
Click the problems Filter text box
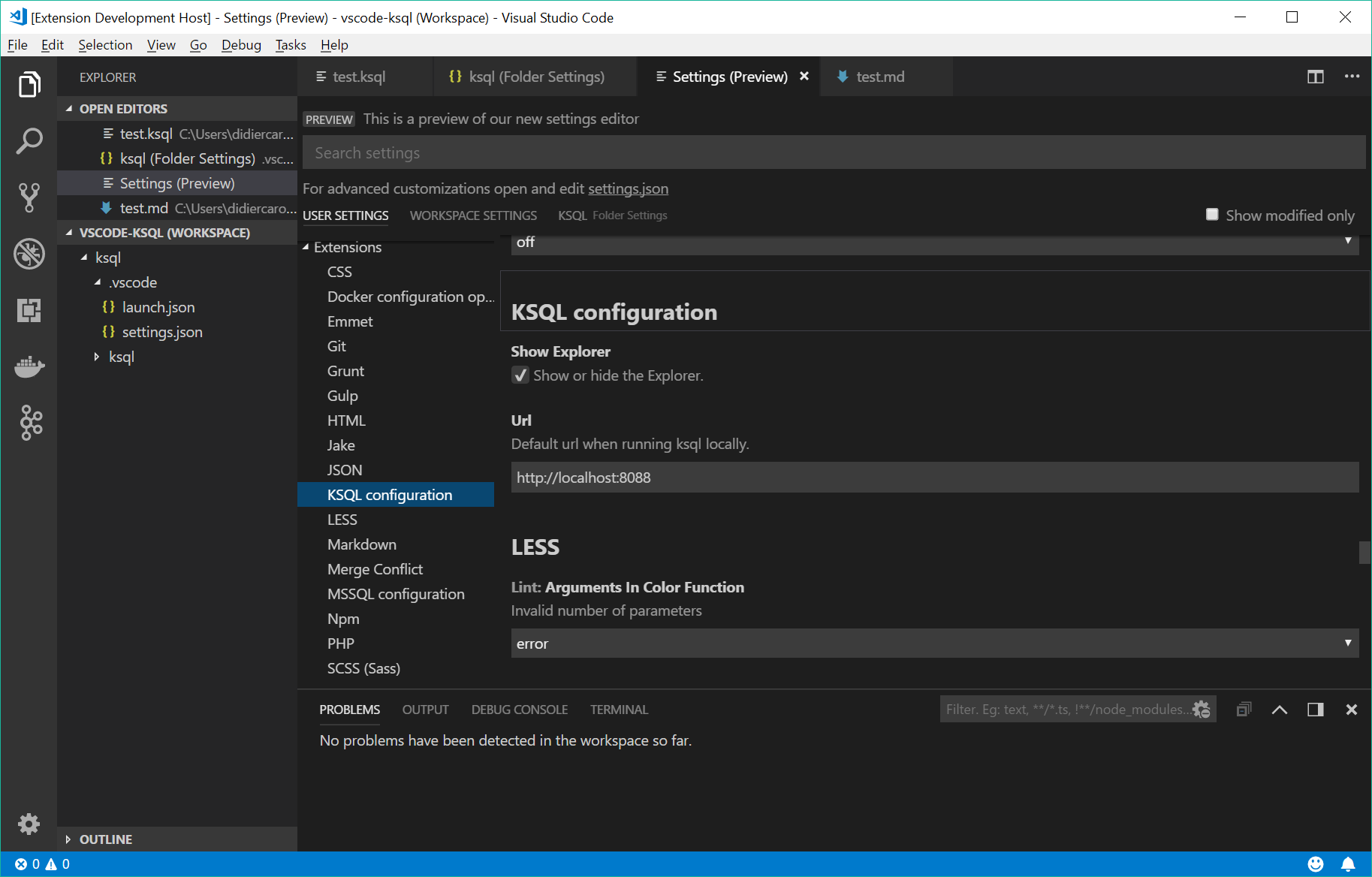[x=1066, y=710]
